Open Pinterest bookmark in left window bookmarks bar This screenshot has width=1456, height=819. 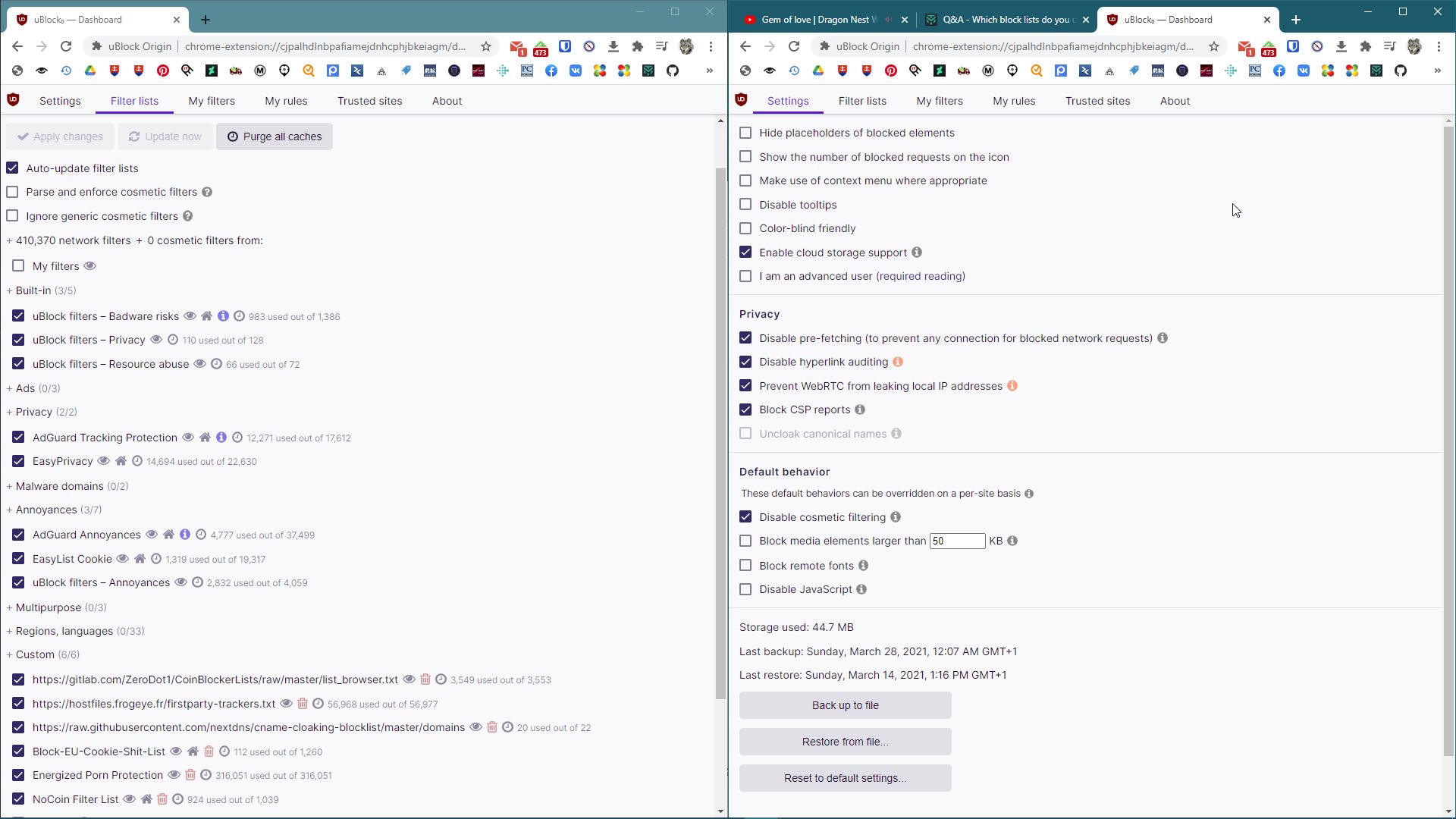(163, 71)
